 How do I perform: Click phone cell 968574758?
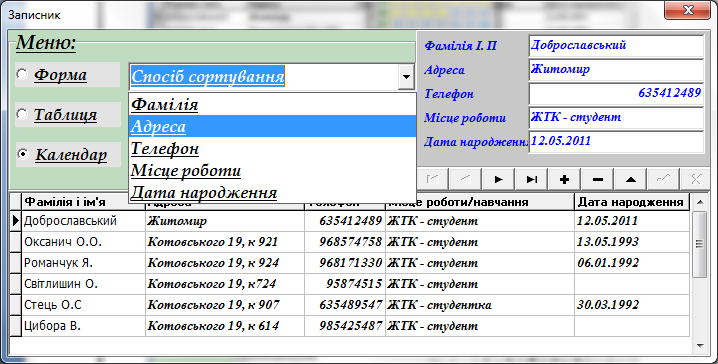[x=345, y=242]
